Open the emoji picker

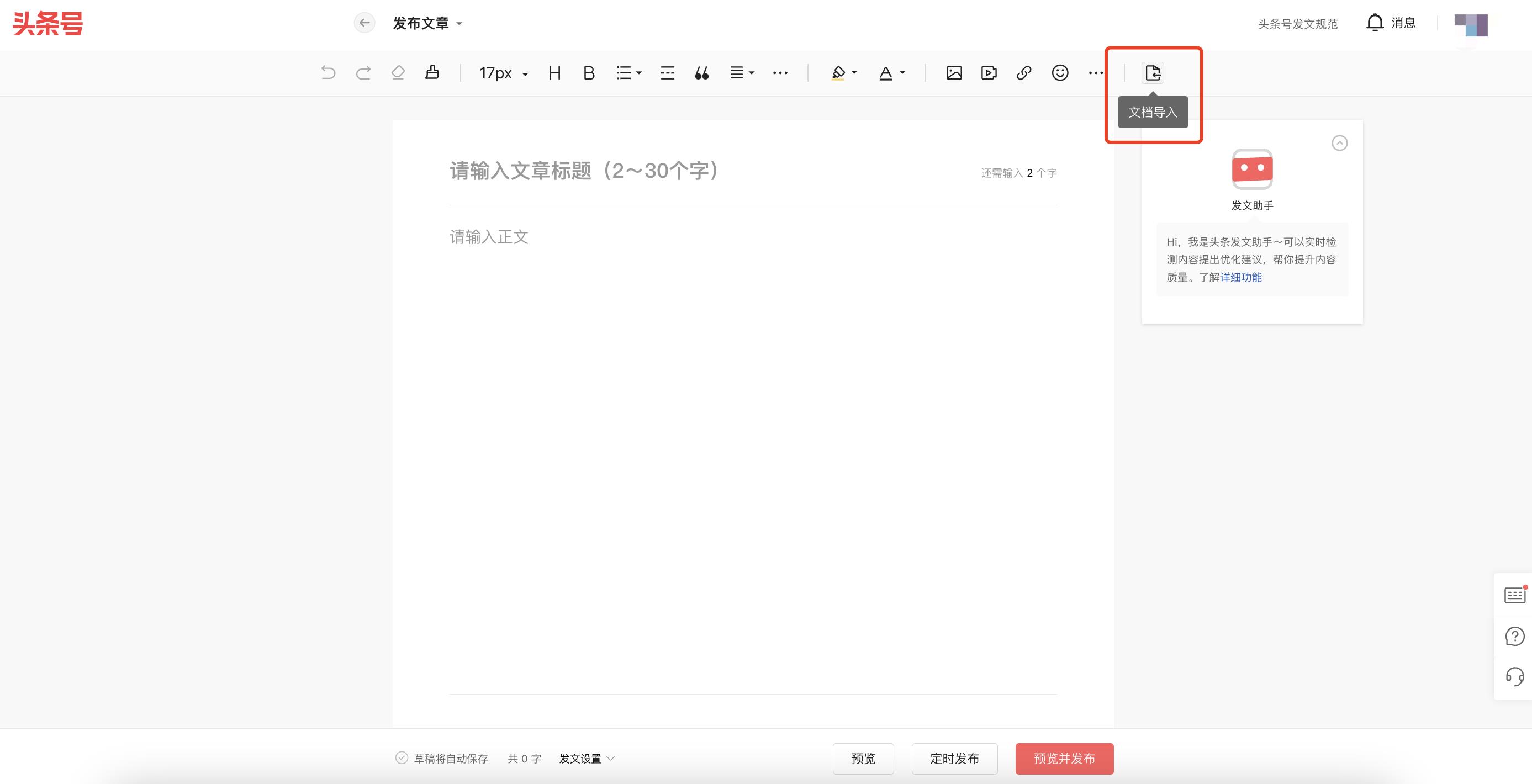[1060, 72]
